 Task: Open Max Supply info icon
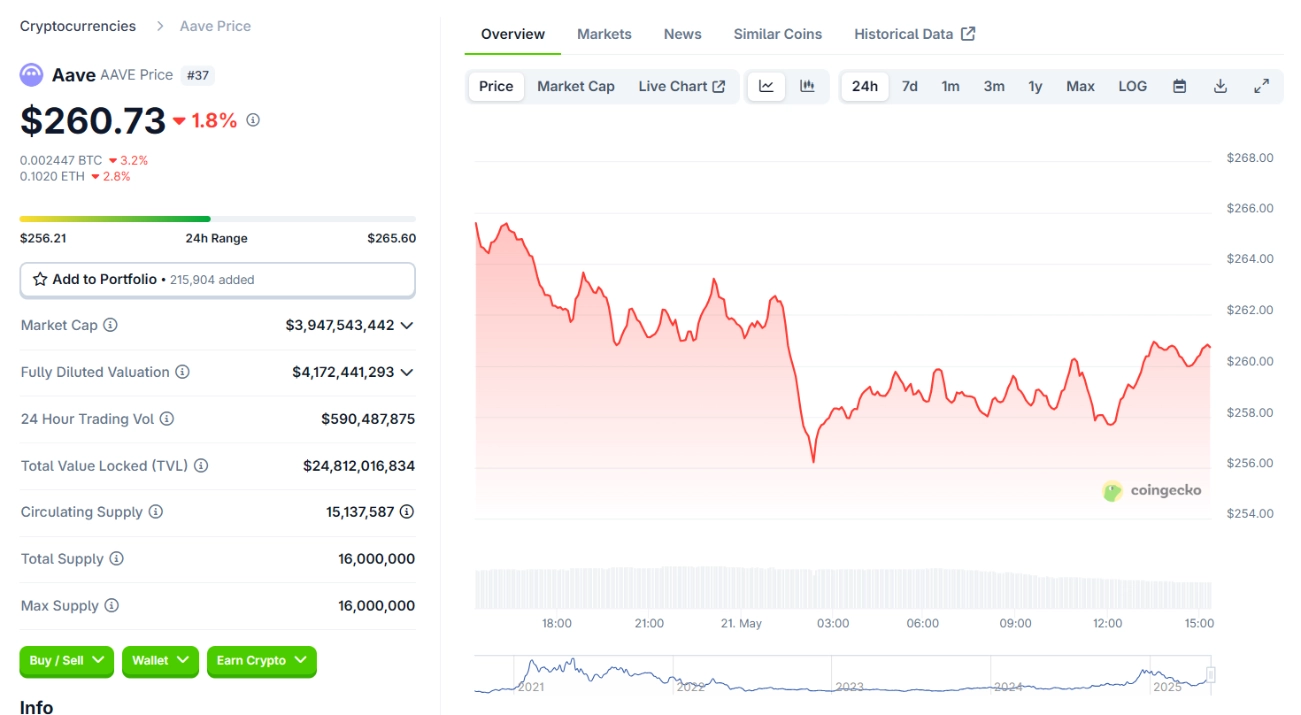click(x=112, y=606)
